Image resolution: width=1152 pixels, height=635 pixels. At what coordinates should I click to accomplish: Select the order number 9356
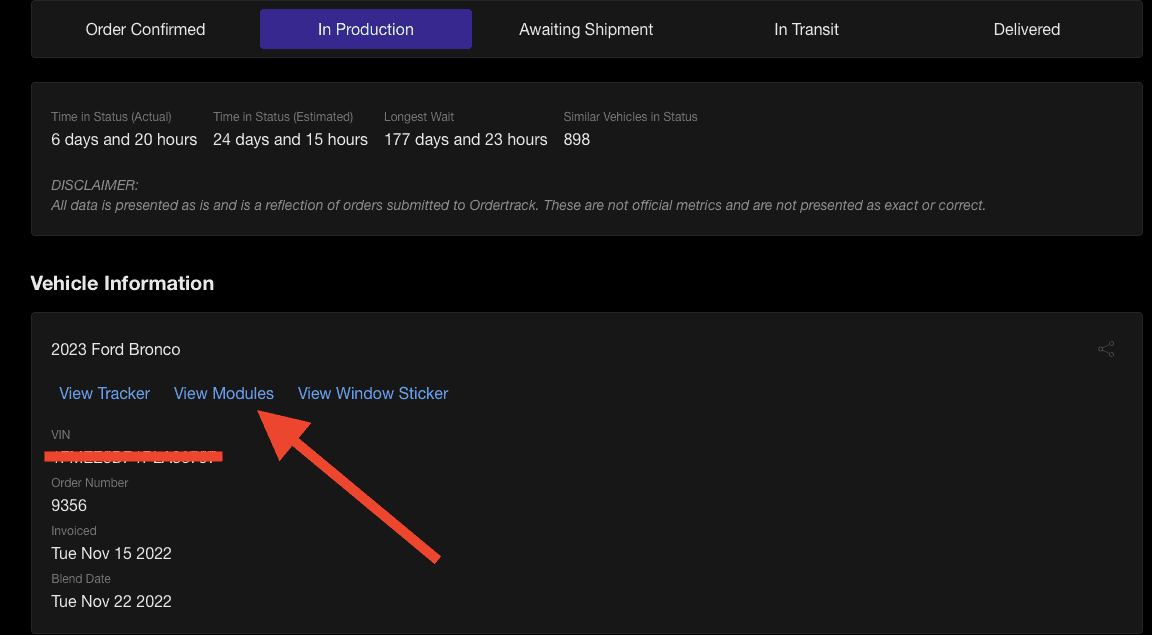tap(69, 506)
